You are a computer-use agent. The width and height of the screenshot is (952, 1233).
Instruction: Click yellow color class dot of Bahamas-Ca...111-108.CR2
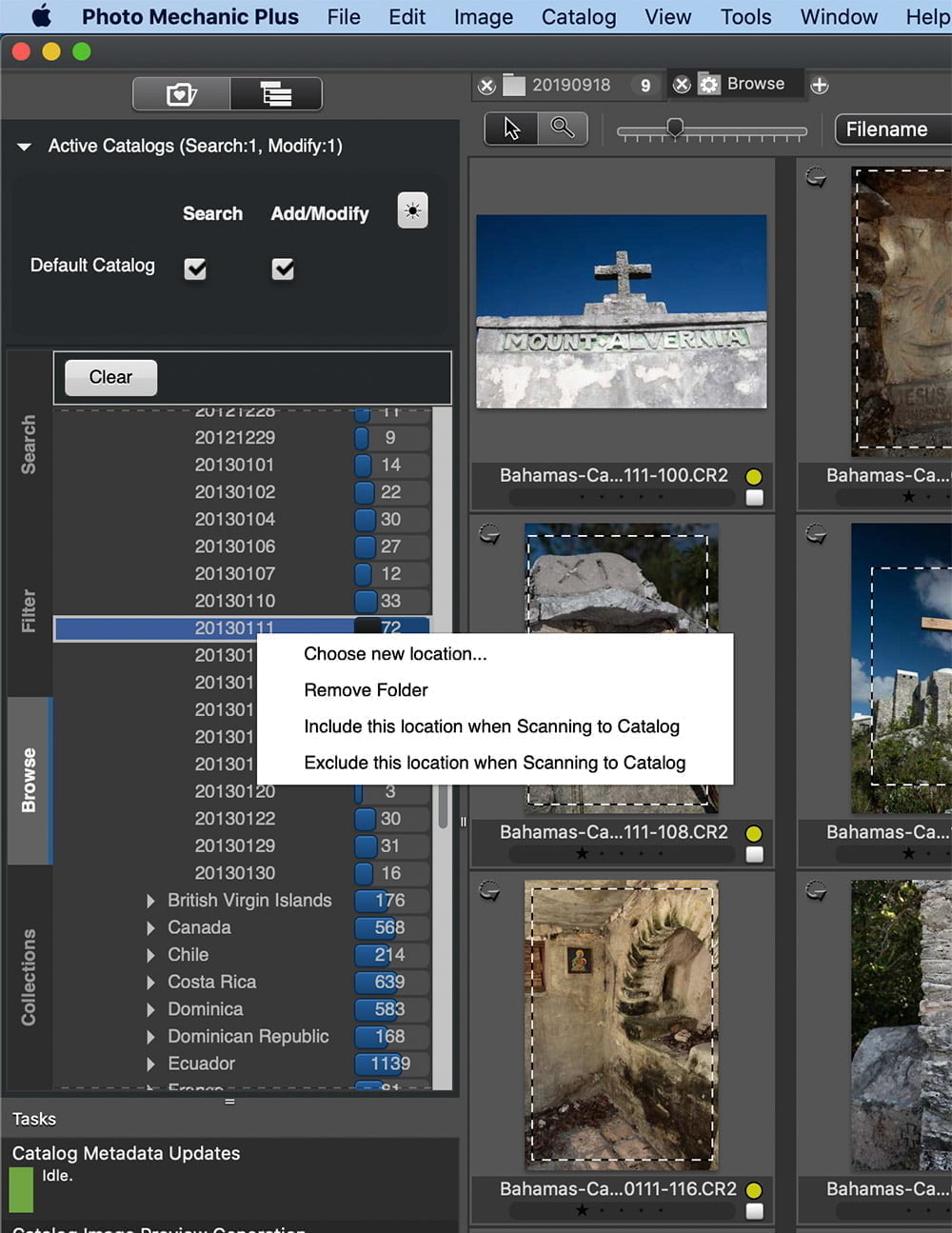coord(754,834)
